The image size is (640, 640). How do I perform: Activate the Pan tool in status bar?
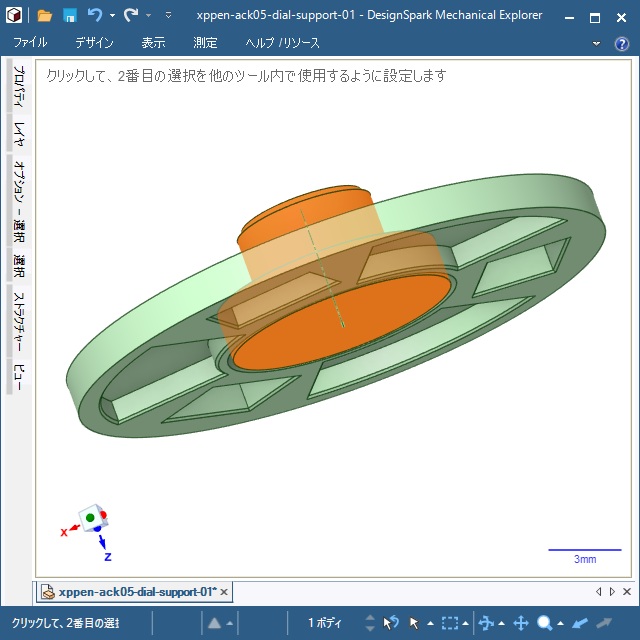[x=520, y=623]
